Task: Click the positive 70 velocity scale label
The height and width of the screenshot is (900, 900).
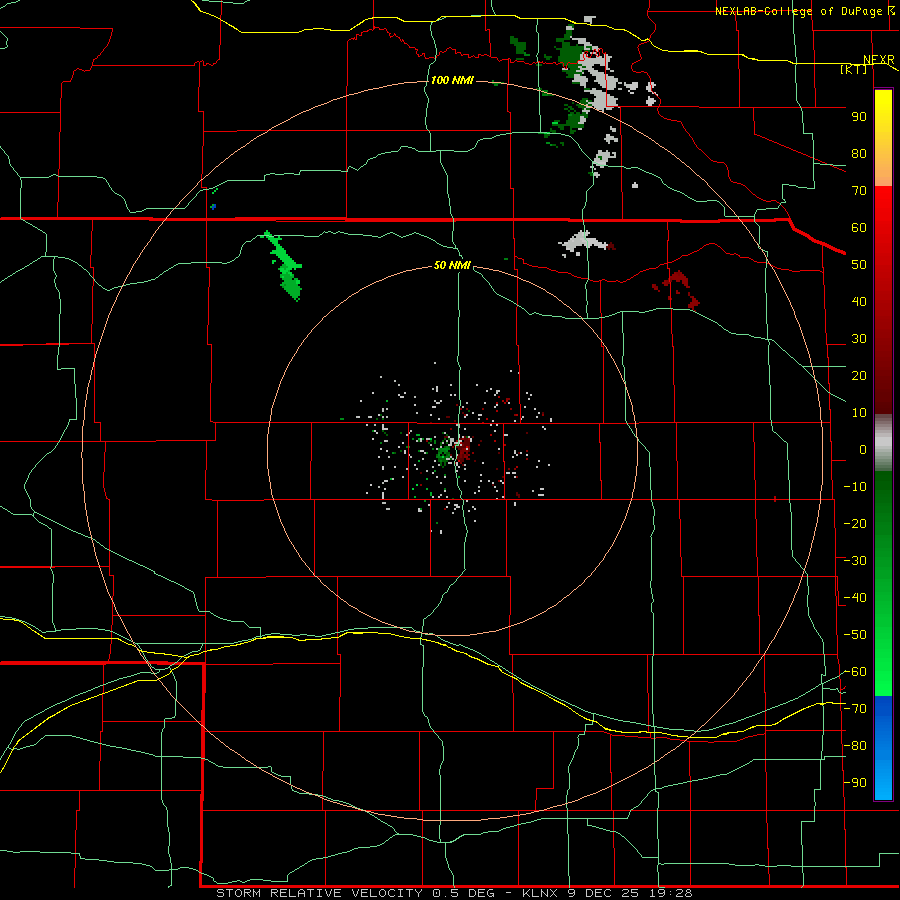Action: (x=859, y=191)
